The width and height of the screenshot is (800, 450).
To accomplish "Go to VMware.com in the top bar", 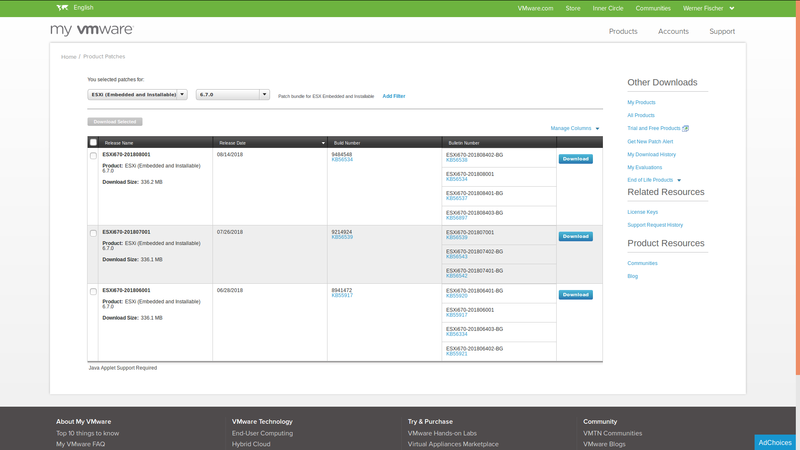I will pos(535,8).
